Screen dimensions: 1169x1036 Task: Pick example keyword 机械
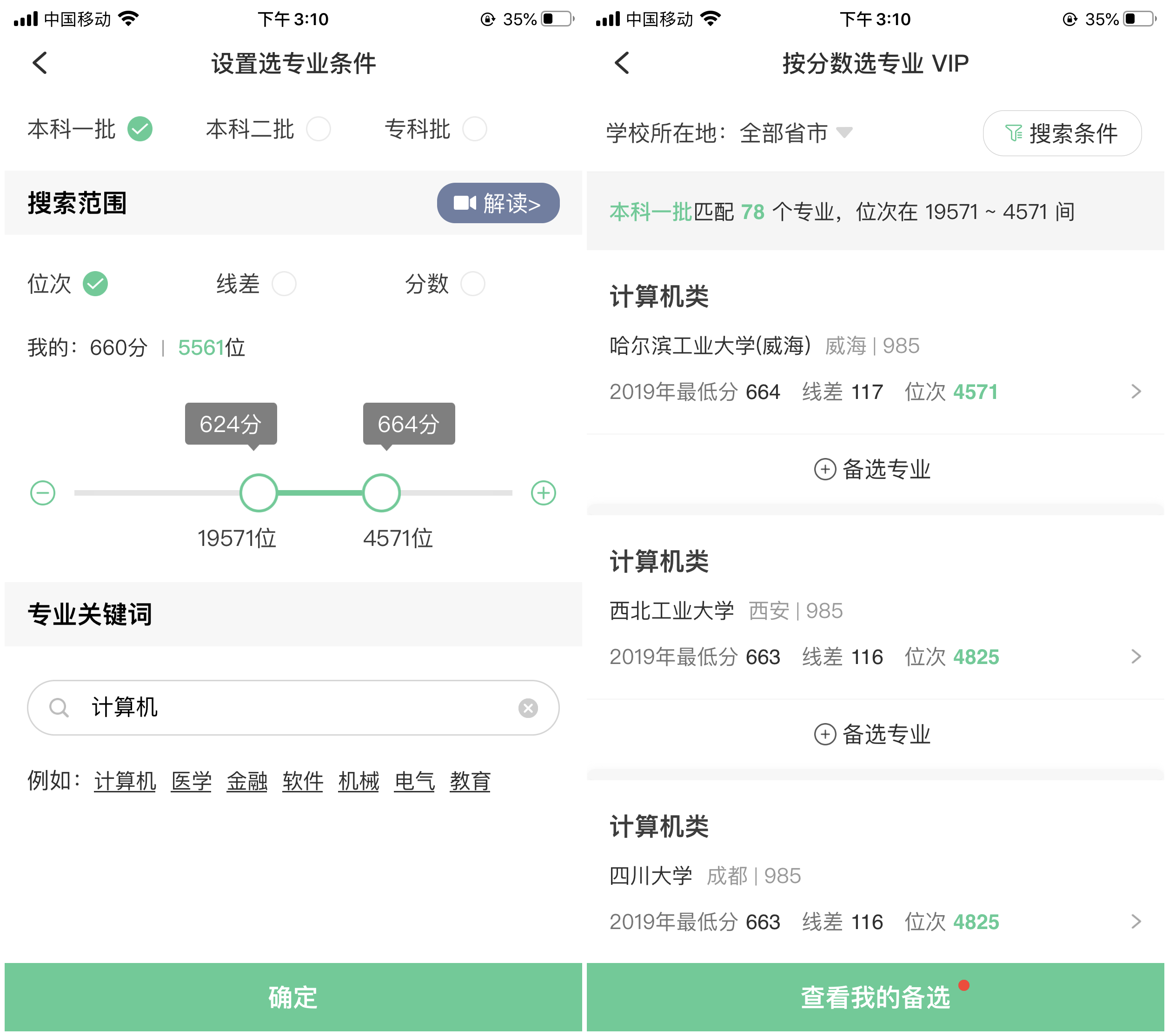coord(359,781)
